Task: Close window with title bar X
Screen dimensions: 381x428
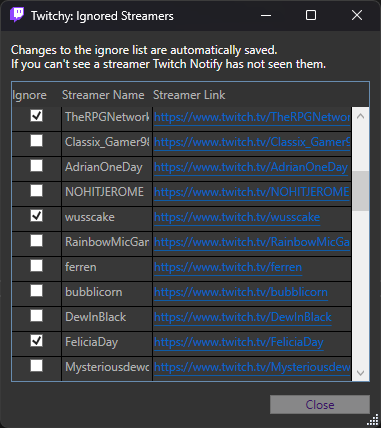Action: point(357,15)
